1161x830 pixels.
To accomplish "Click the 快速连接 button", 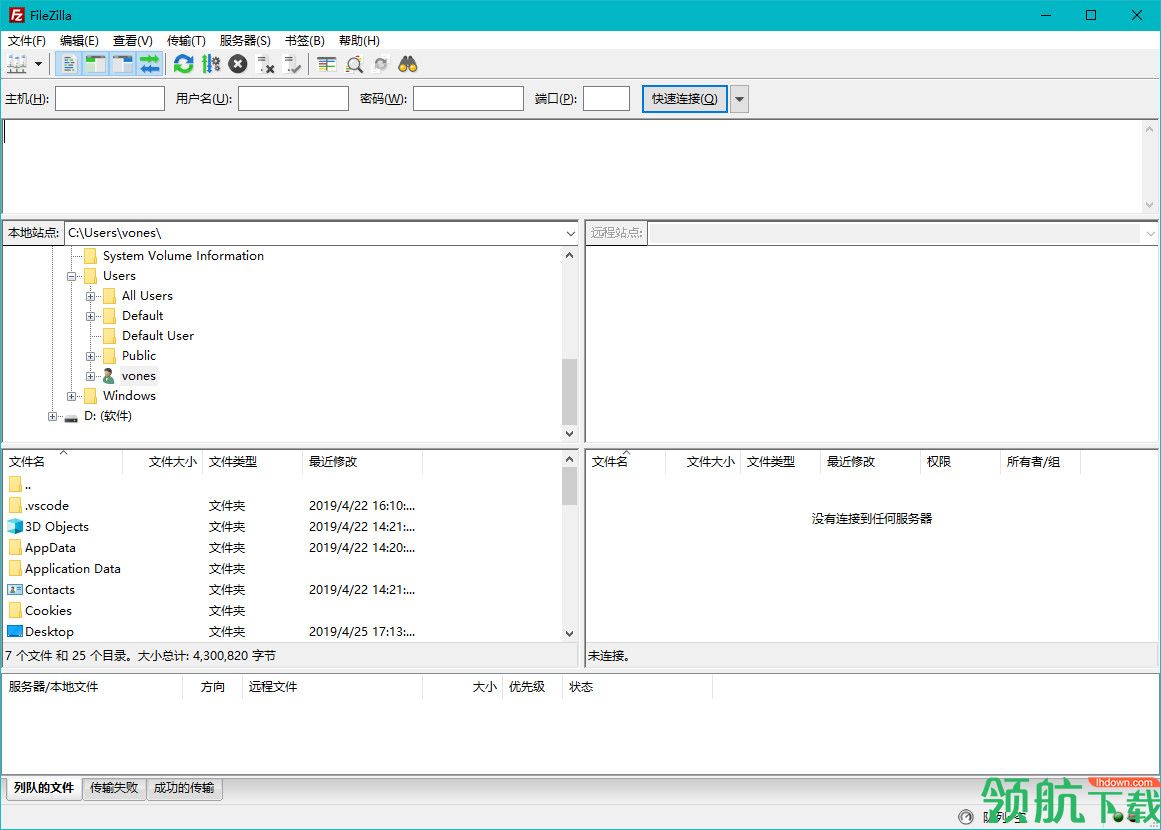I will pos(684,98).
